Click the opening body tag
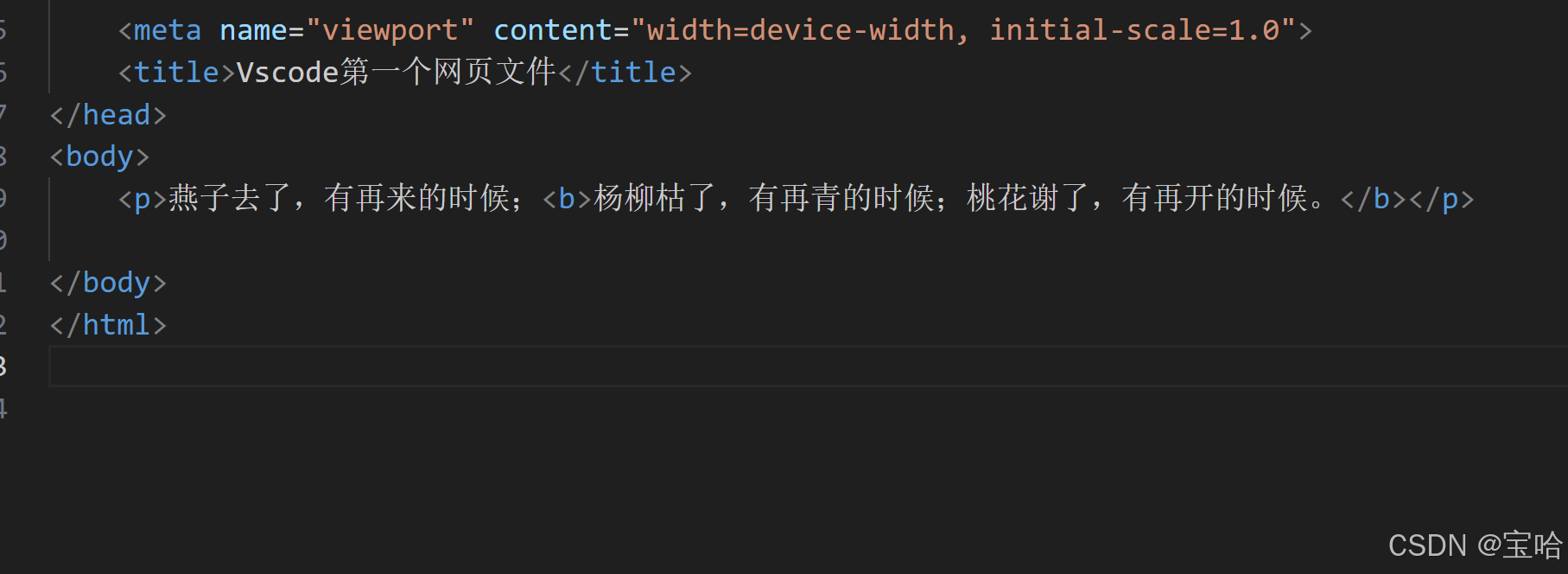Screen dimensions: 1568x574 point(99,156)
